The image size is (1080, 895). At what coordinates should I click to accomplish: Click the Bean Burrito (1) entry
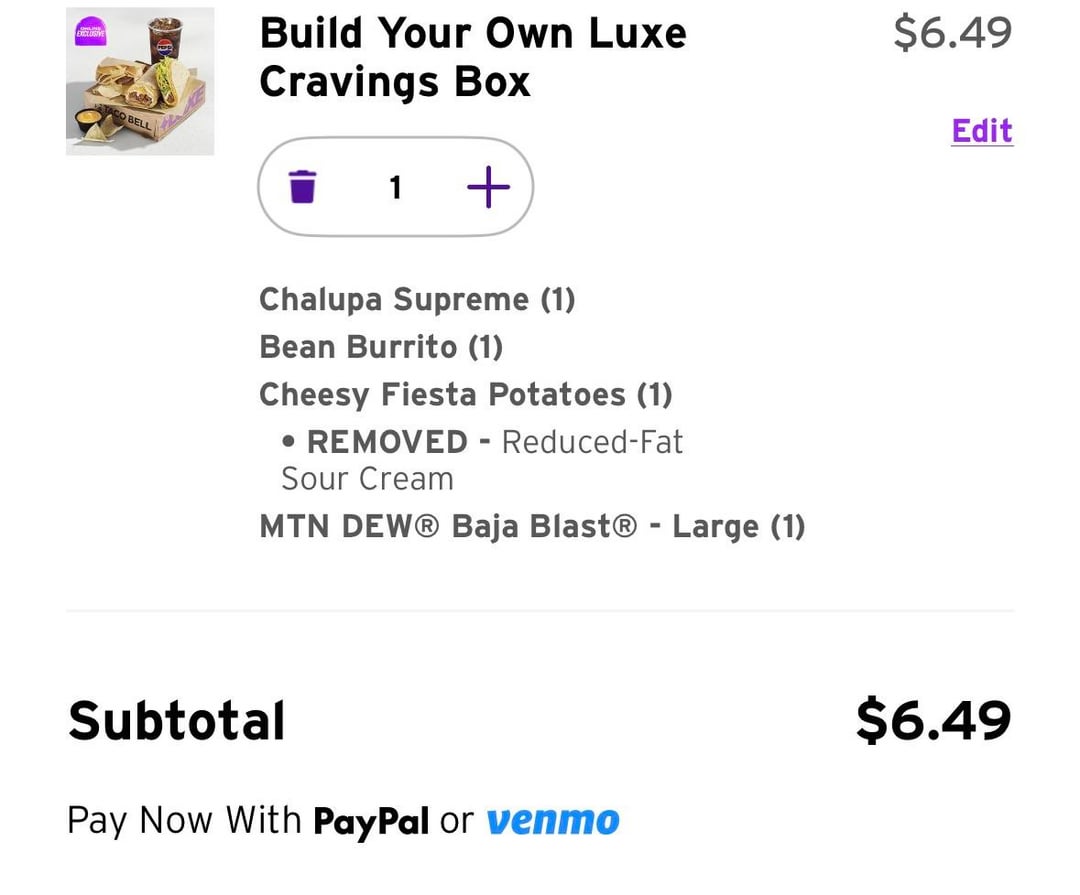click(x=380, y=347)
